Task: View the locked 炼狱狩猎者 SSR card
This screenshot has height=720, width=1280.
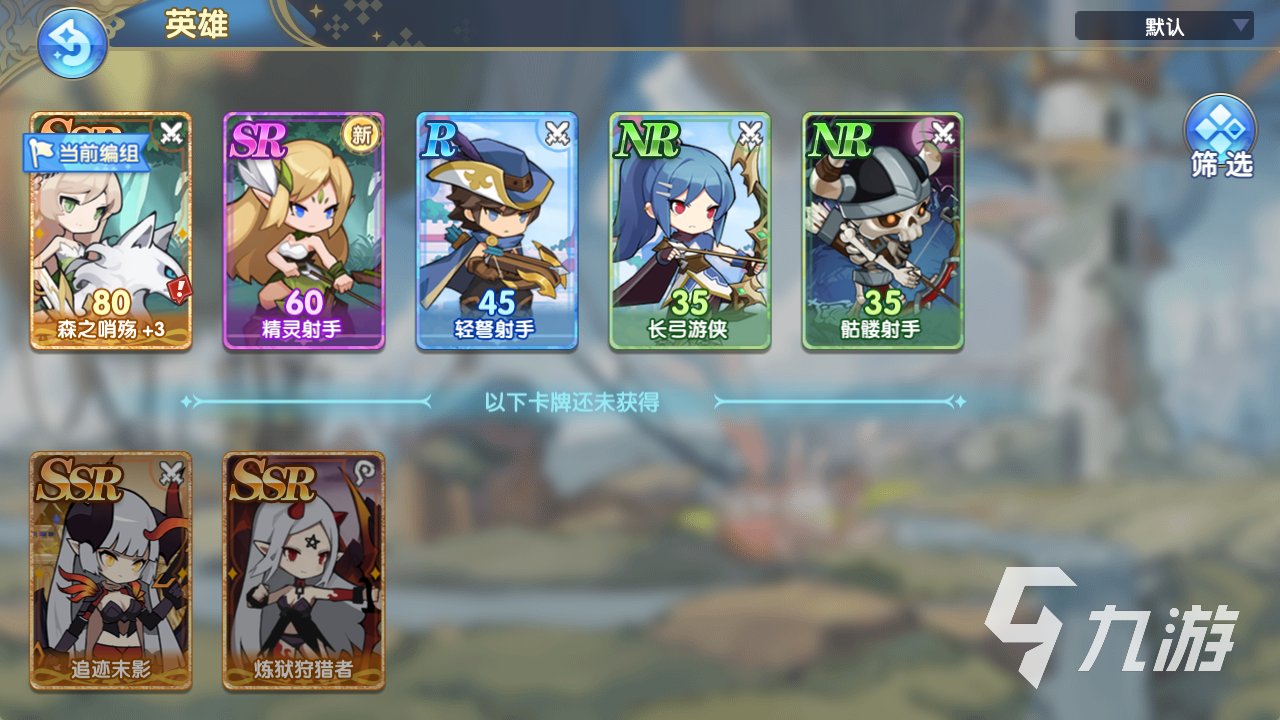Action: (304, 571)
